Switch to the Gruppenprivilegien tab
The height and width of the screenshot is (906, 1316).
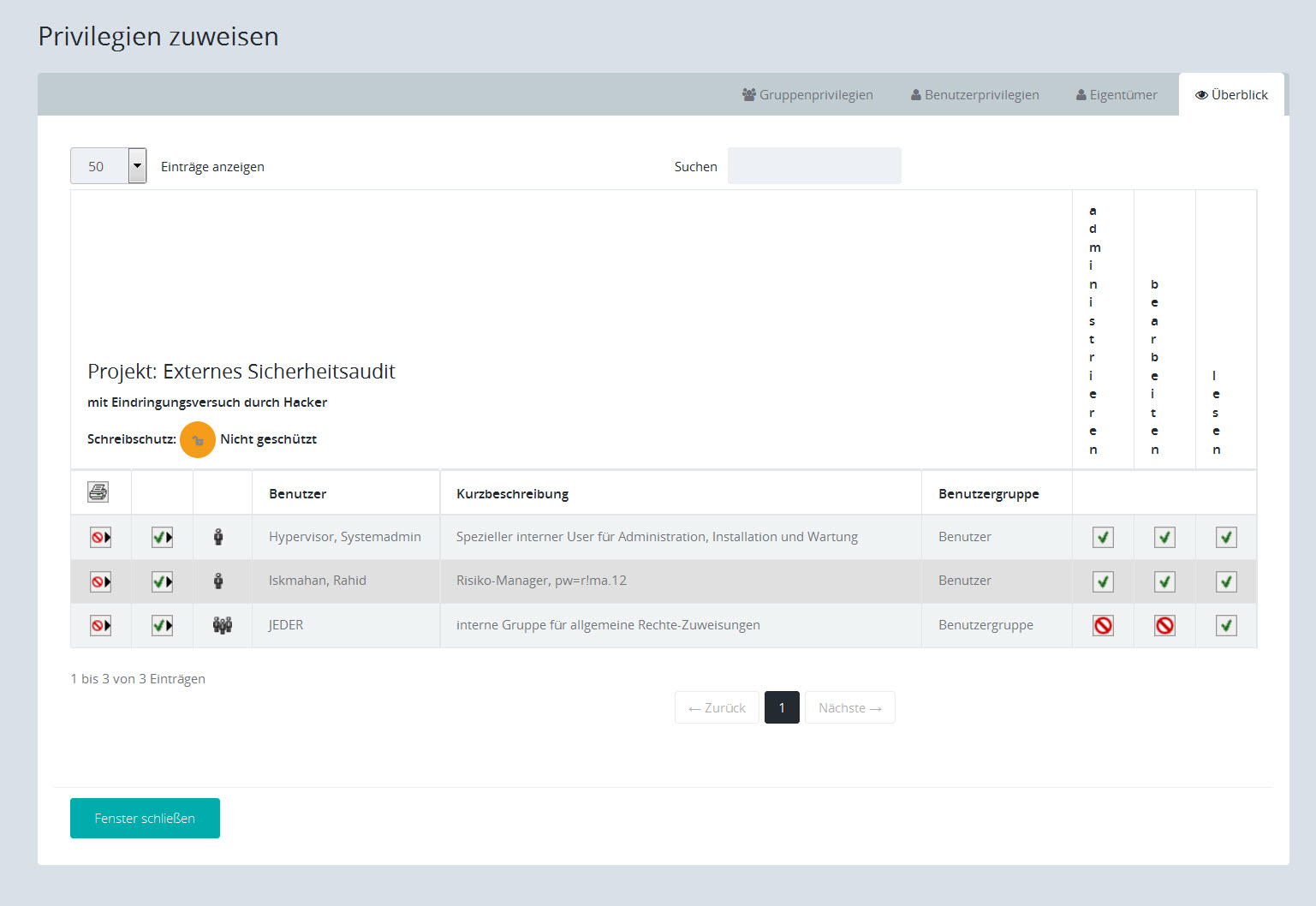(x=807, y=95)
